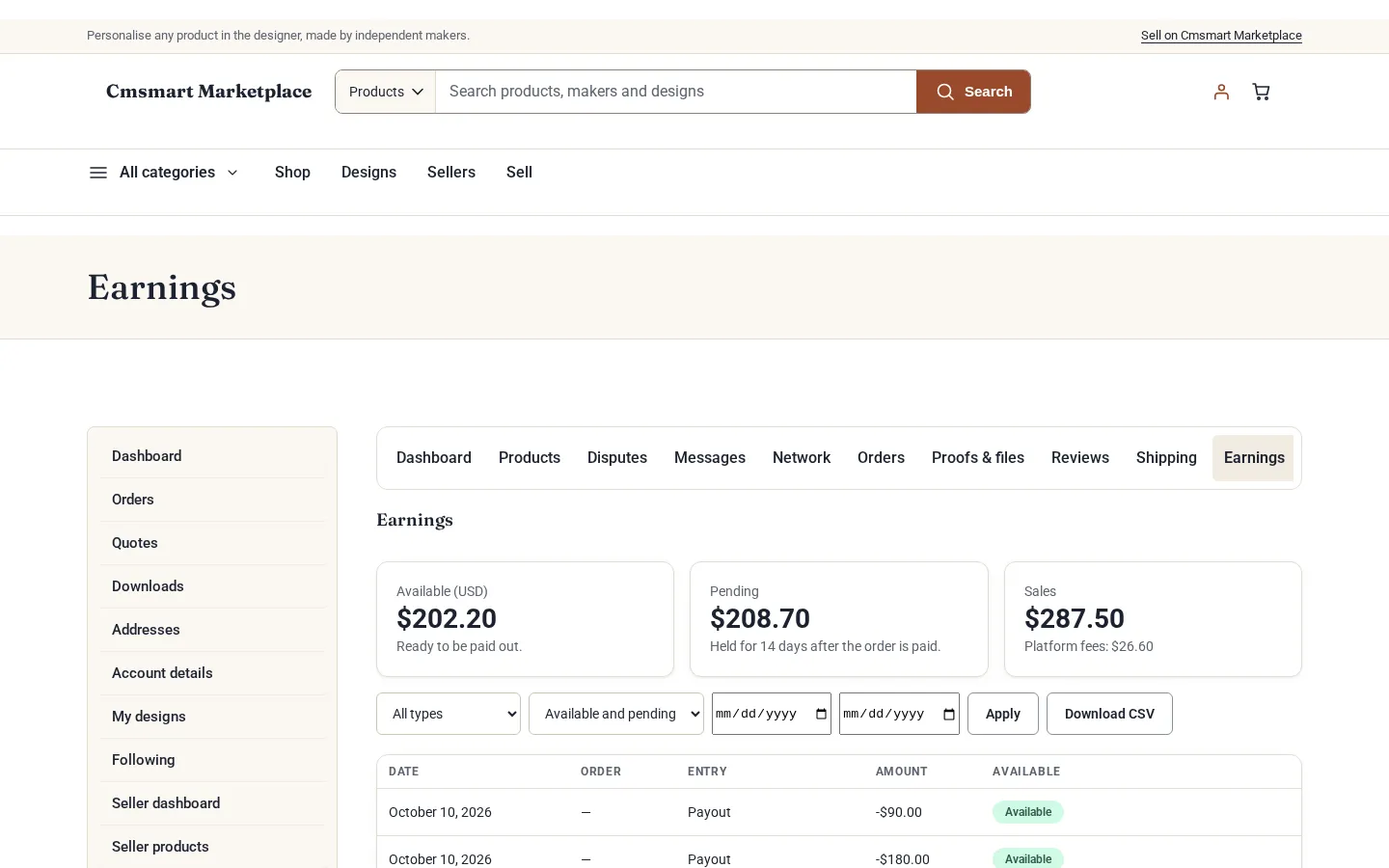Viewport: 1389px width, 868px height.
Task: Select the Earnings tab
Action: pos(1254,458)
